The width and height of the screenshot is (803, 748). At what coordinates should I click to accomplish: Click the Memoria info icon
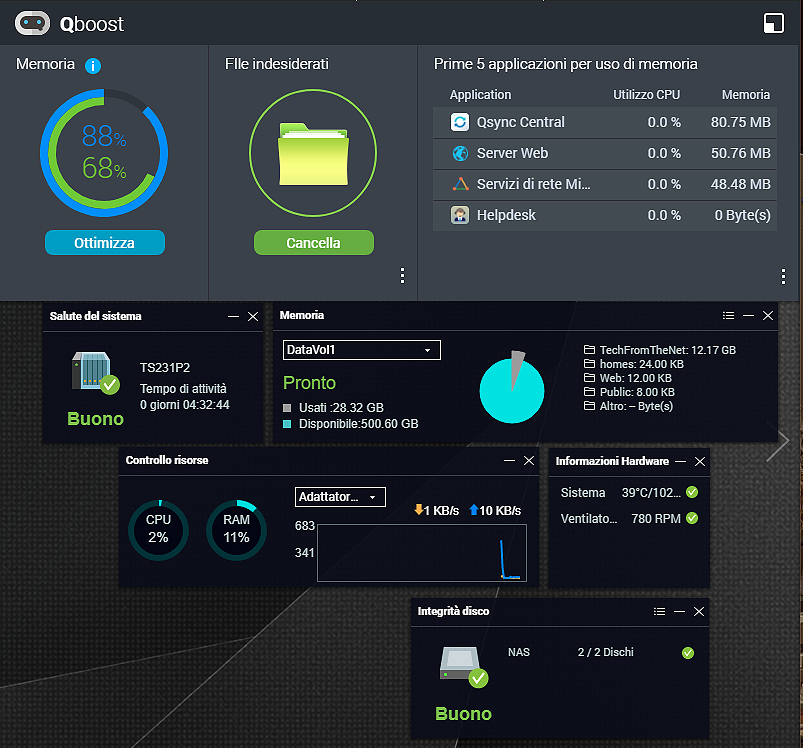pyautogui.click(x=93, y=66)
